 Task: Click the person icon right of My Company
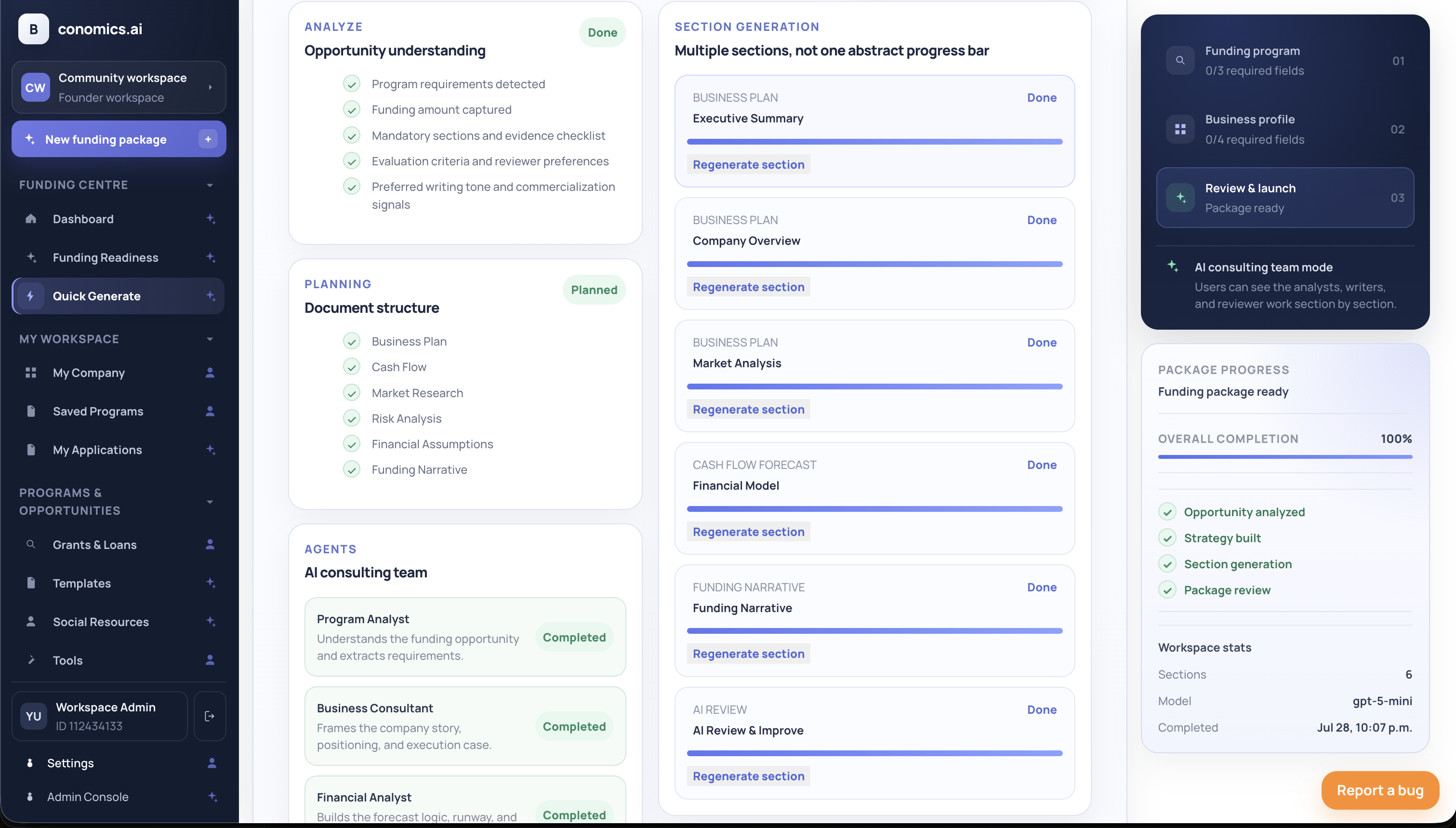pyautogui.click(x=210, y=373)
